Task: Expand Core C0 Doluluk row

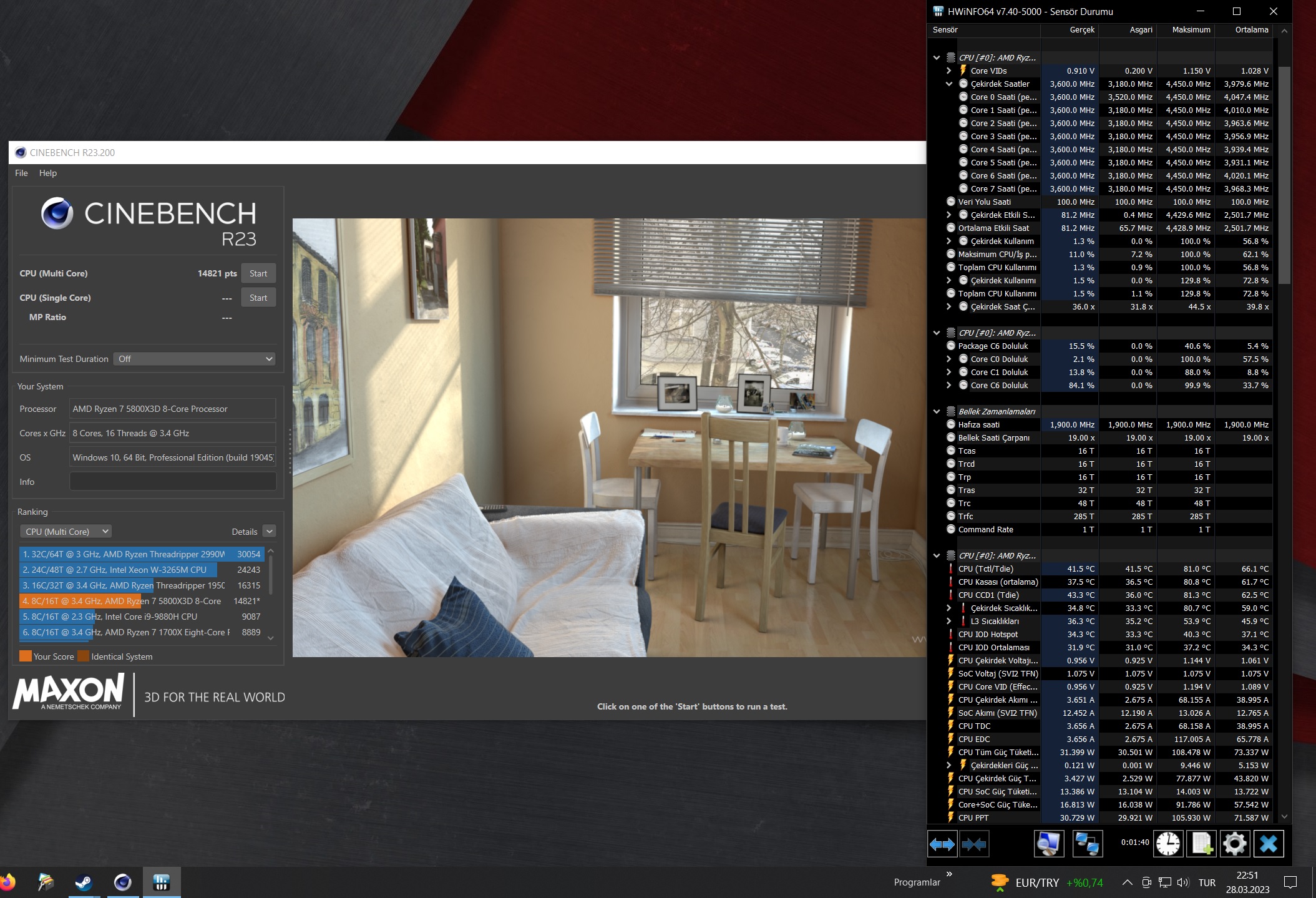Action: tap(949, 359)
